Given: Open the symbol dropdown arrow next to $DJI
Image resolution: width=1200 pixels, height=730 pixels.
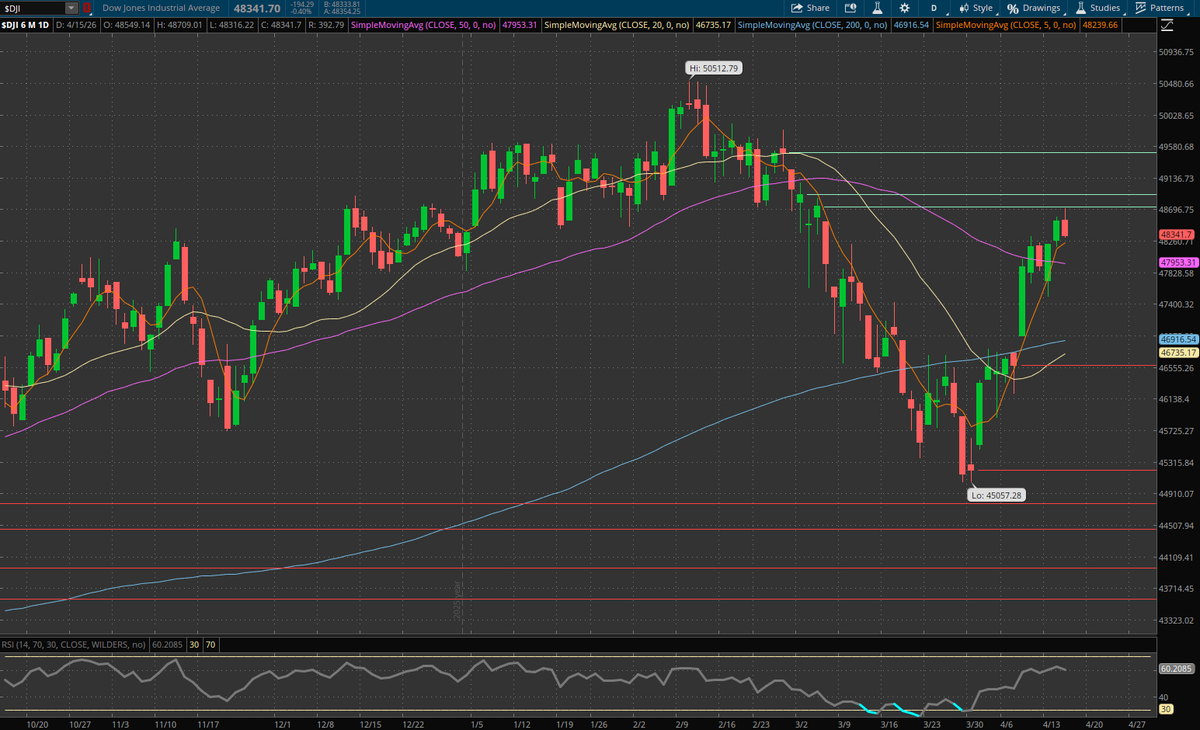Looking at the screenshot, I should point(71,8).
